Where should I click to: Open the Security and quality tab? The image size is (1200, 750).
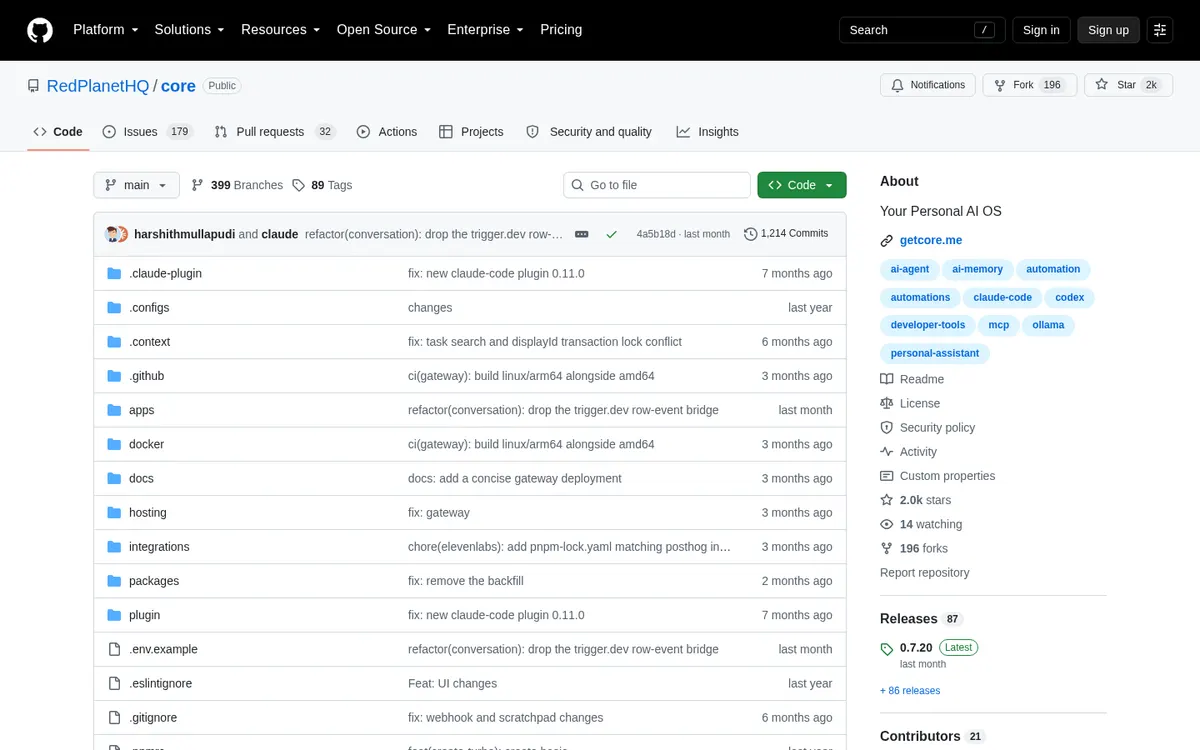[589, 132]
